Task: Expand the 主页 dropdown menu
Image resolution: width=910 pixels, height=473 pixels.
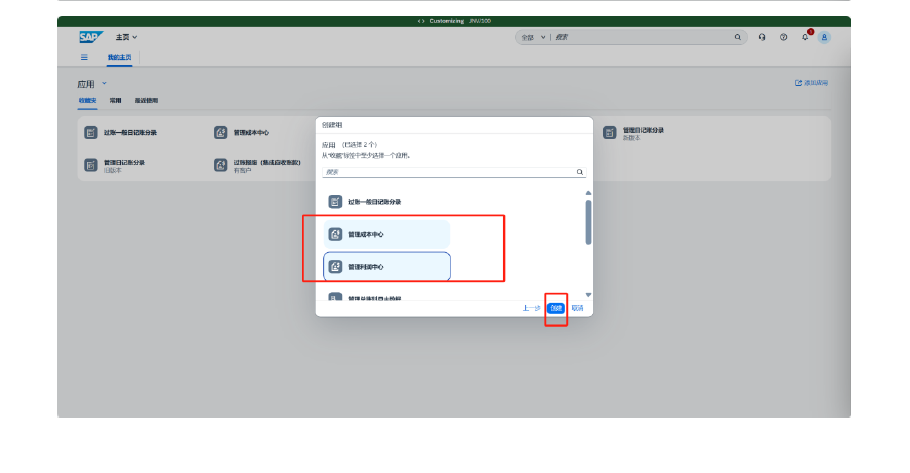Action: [x=126, y=37]
